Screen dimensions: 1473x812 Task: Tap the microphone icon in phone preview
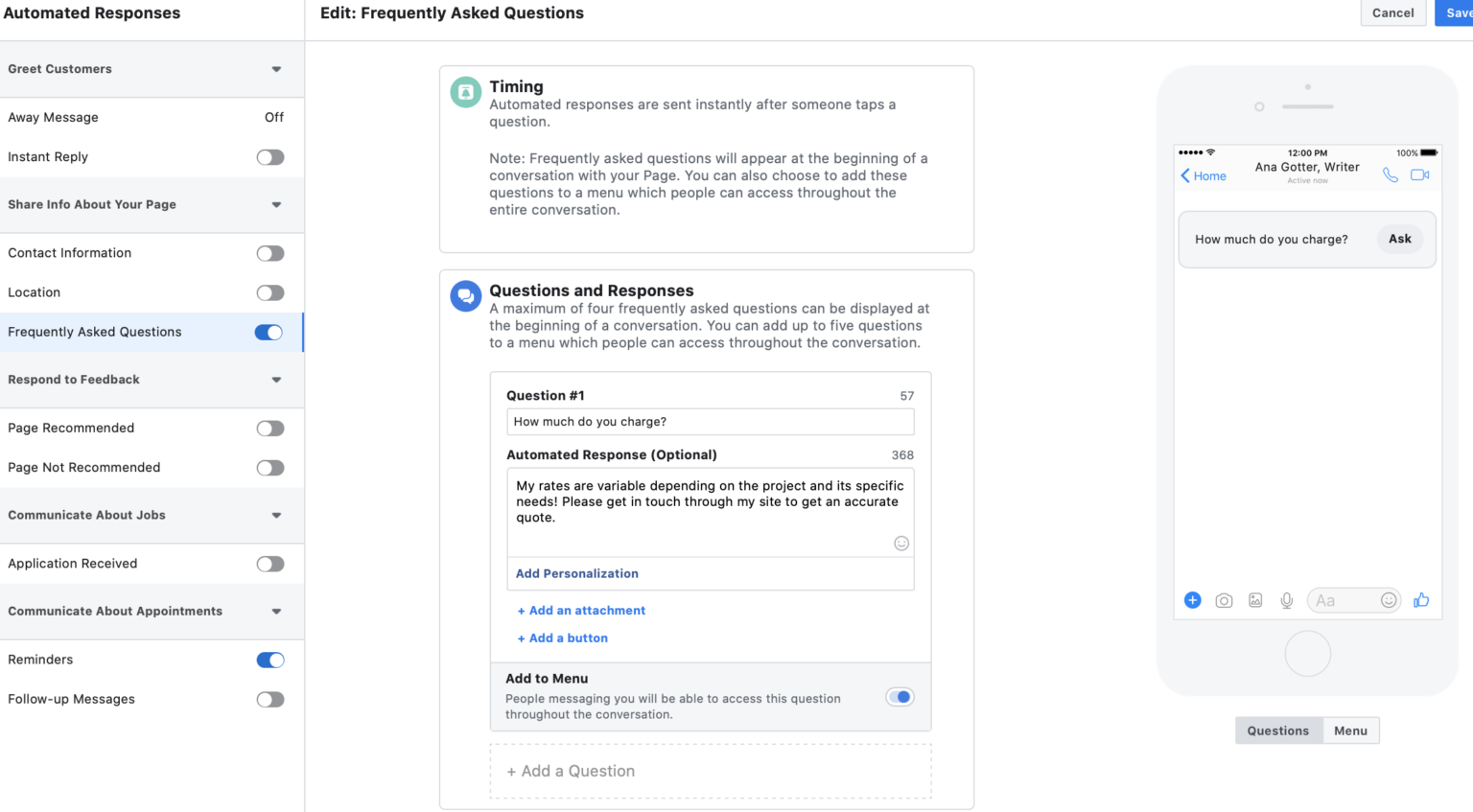1287,600
